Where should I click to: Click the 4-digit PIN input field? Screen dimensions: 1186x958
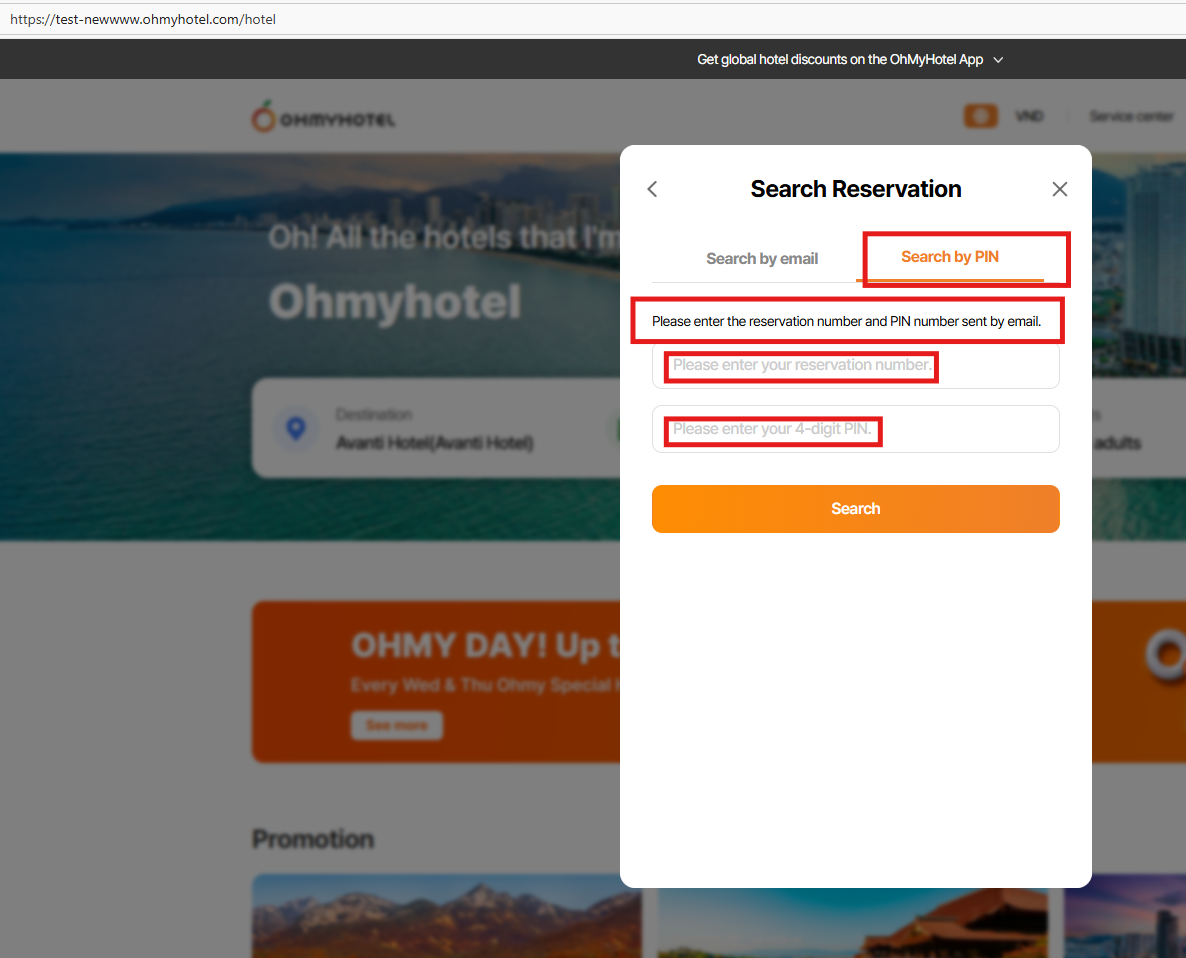point(855,429)
